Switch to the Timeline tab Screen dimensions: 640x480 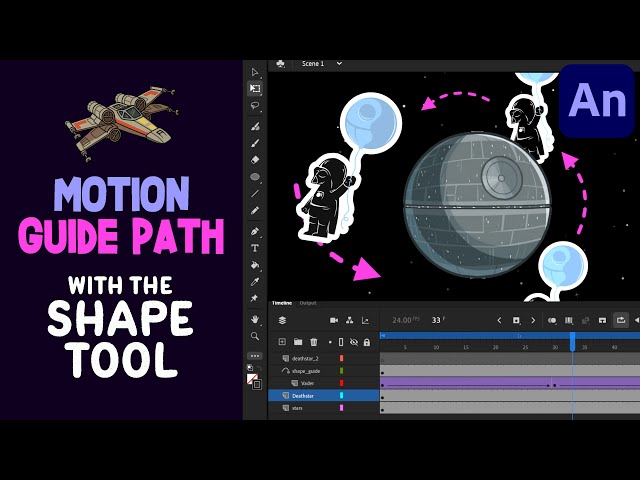point(282,303)
